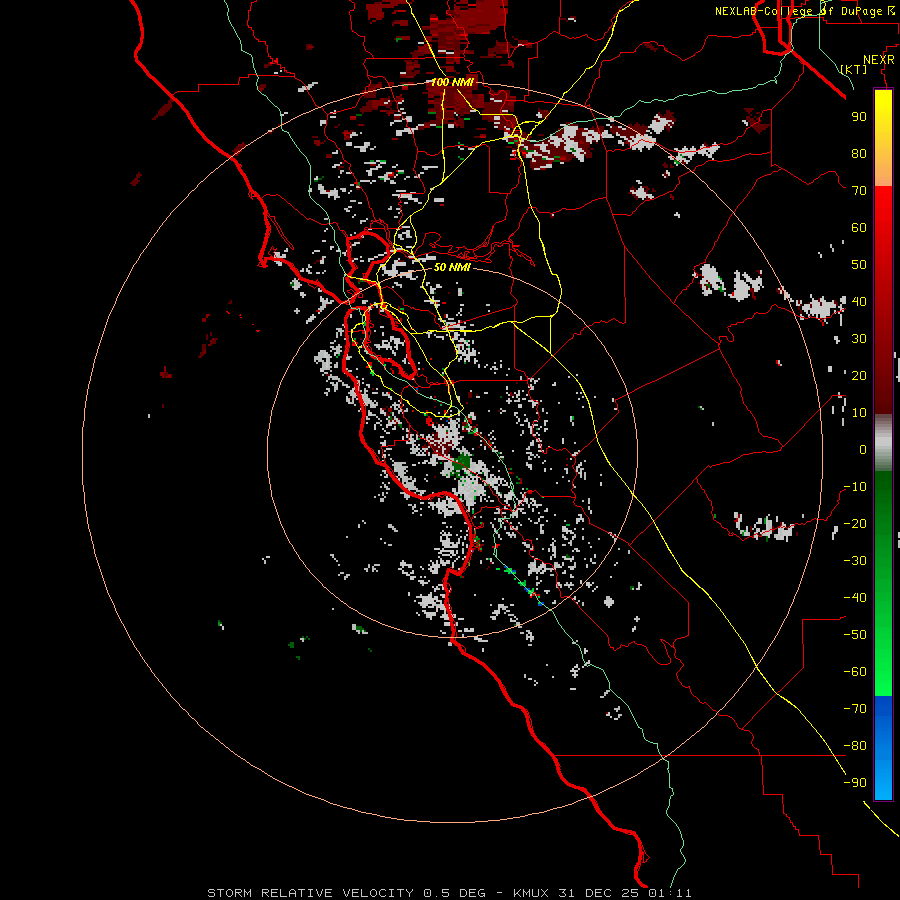Select the -10 value on velocity scale
The image size is (900, 900).
[855, 487]
